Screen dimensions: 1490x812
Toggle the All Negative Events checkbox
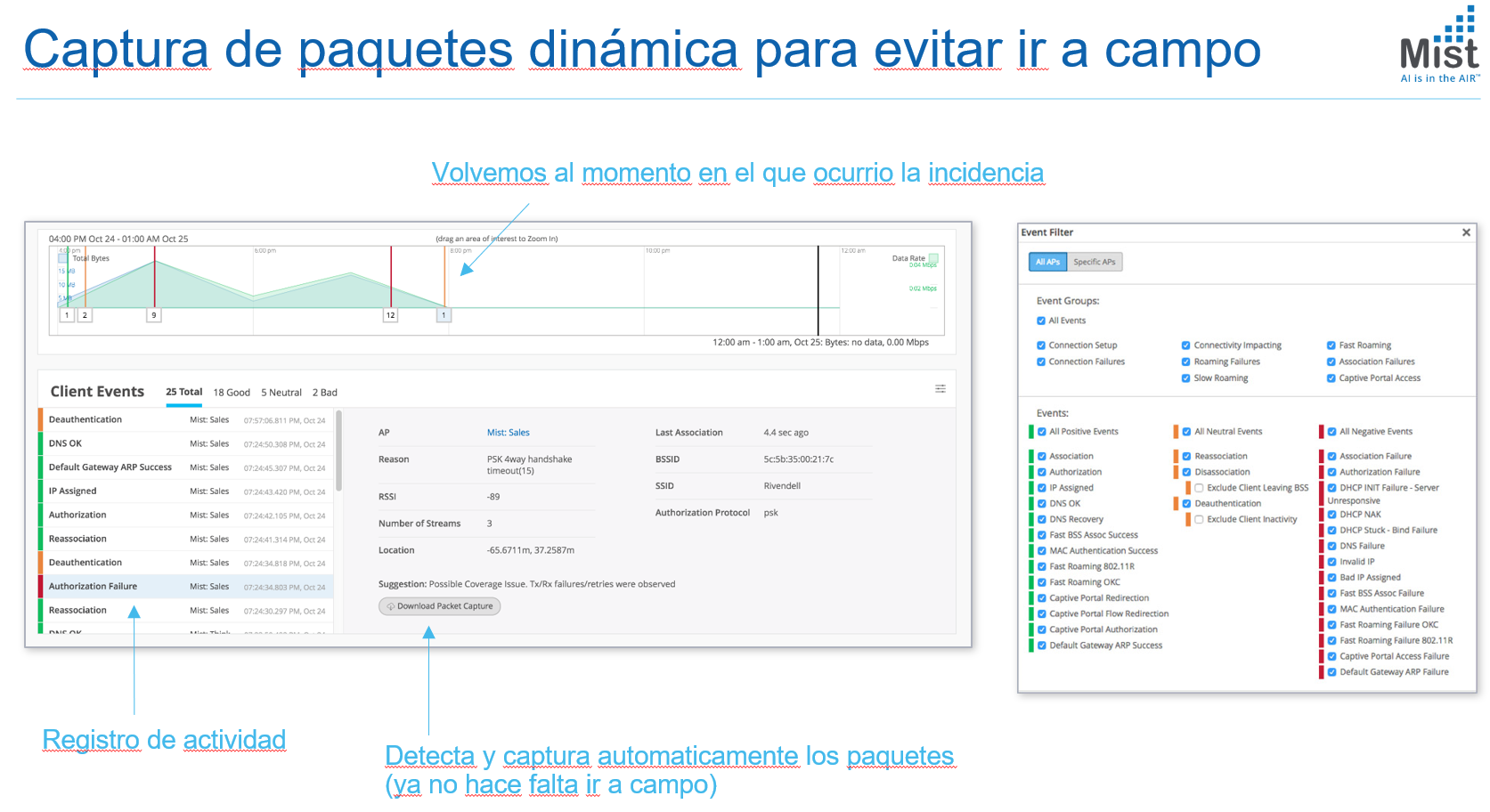[1331, 432]
